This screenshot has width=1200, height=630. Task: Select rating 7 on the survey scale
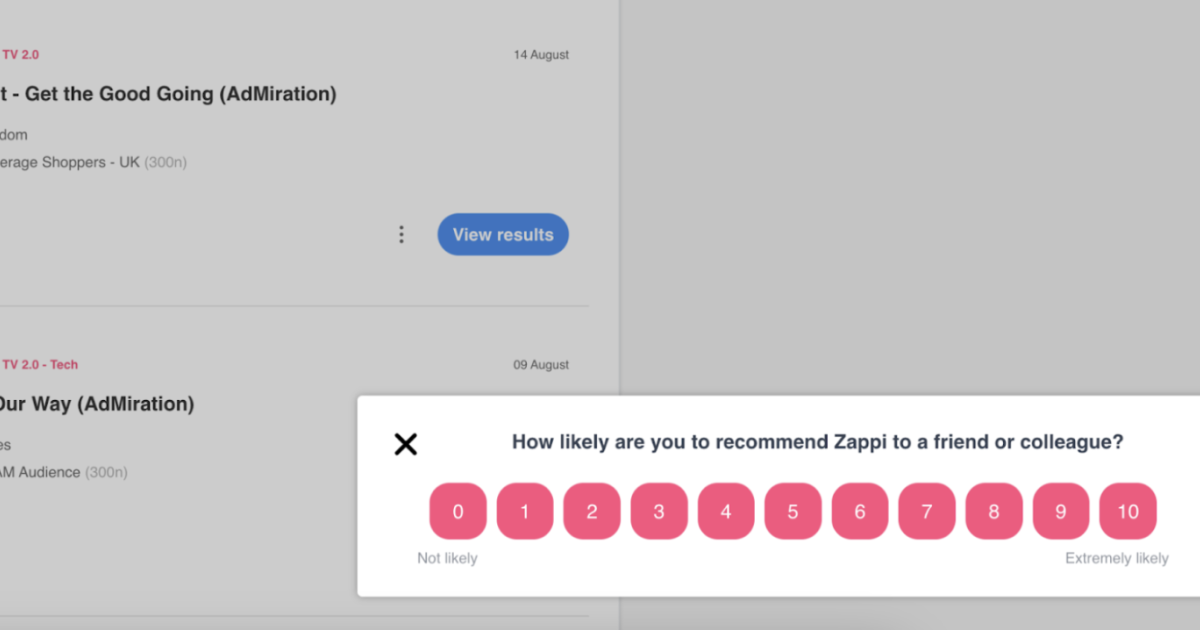coord(926,511)
